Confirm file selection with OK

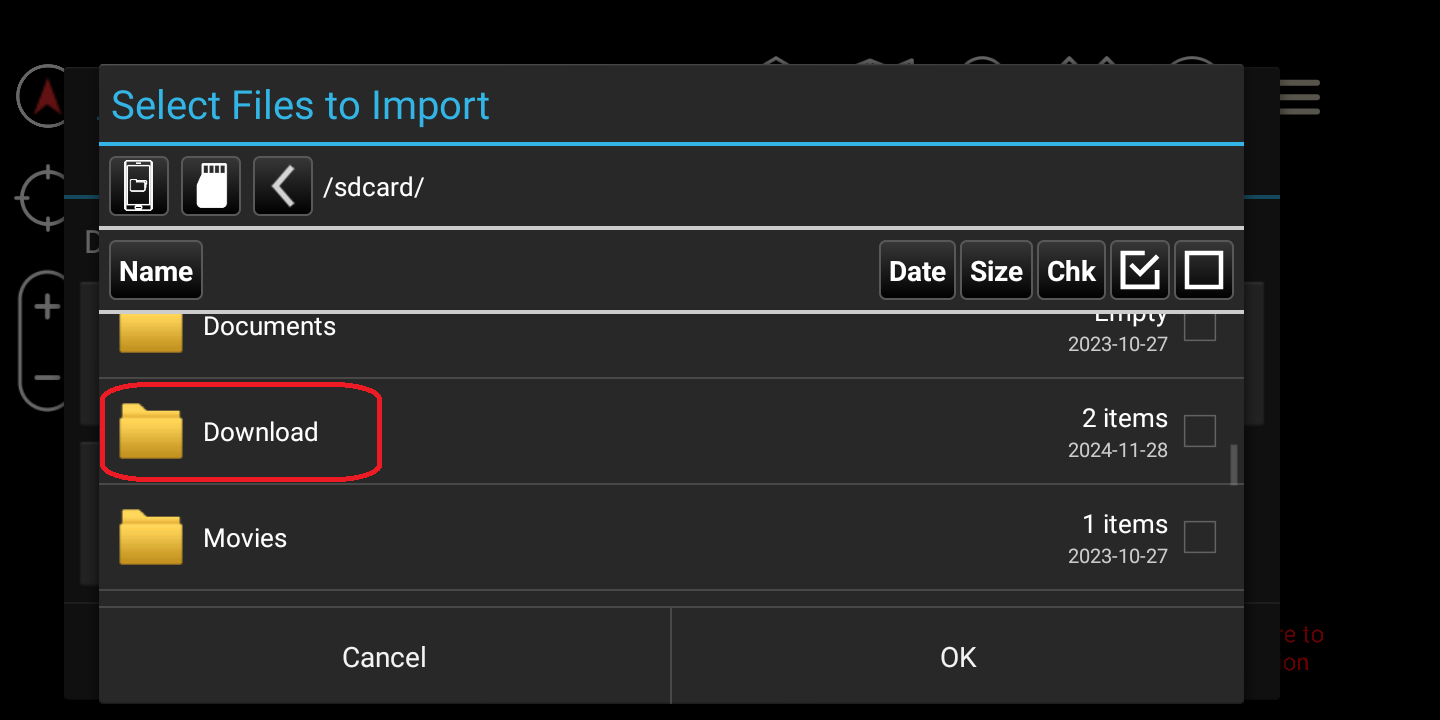(957, 657)
